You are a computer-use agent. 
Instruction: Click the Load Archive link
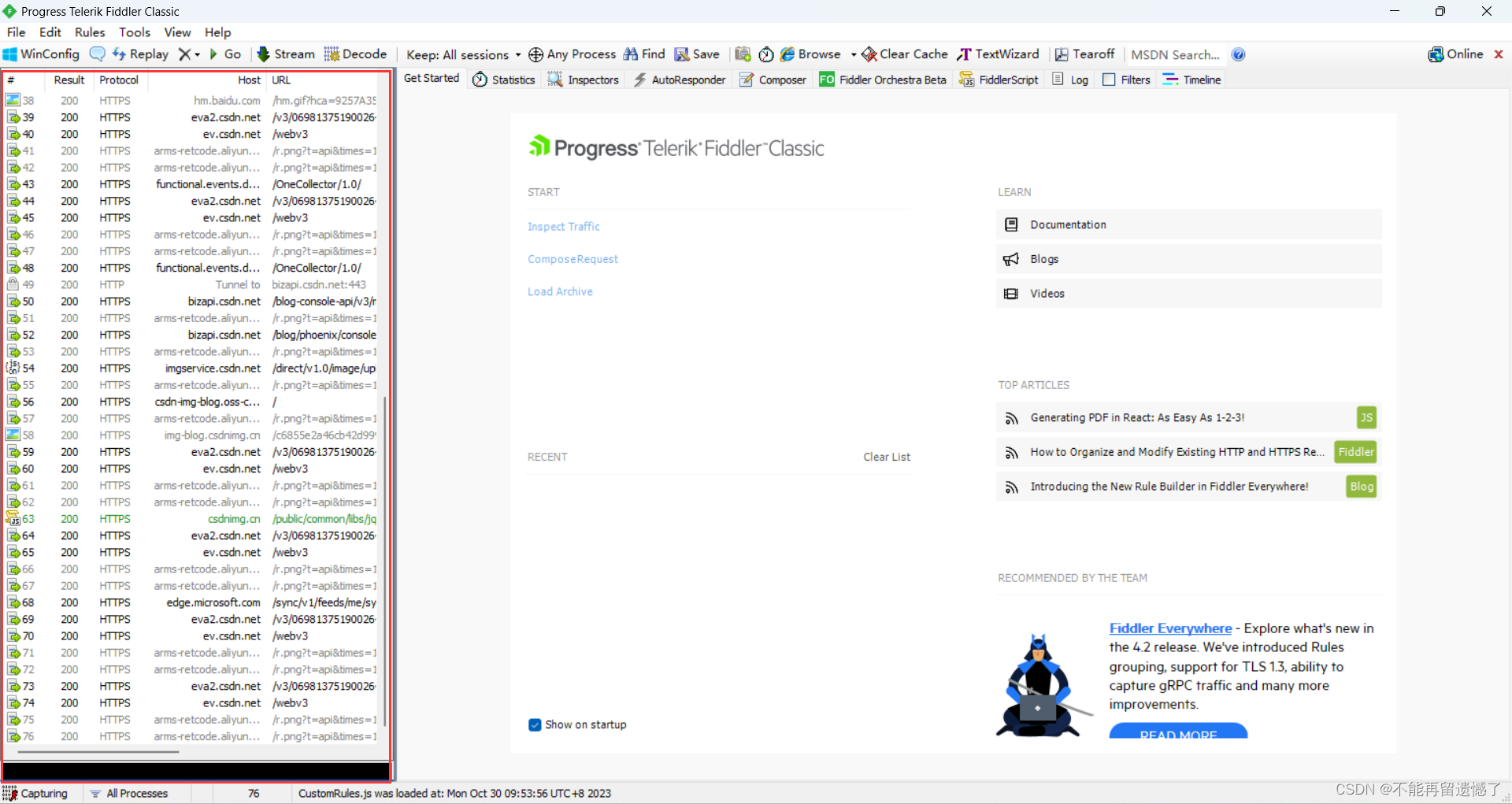click(560, 291)
